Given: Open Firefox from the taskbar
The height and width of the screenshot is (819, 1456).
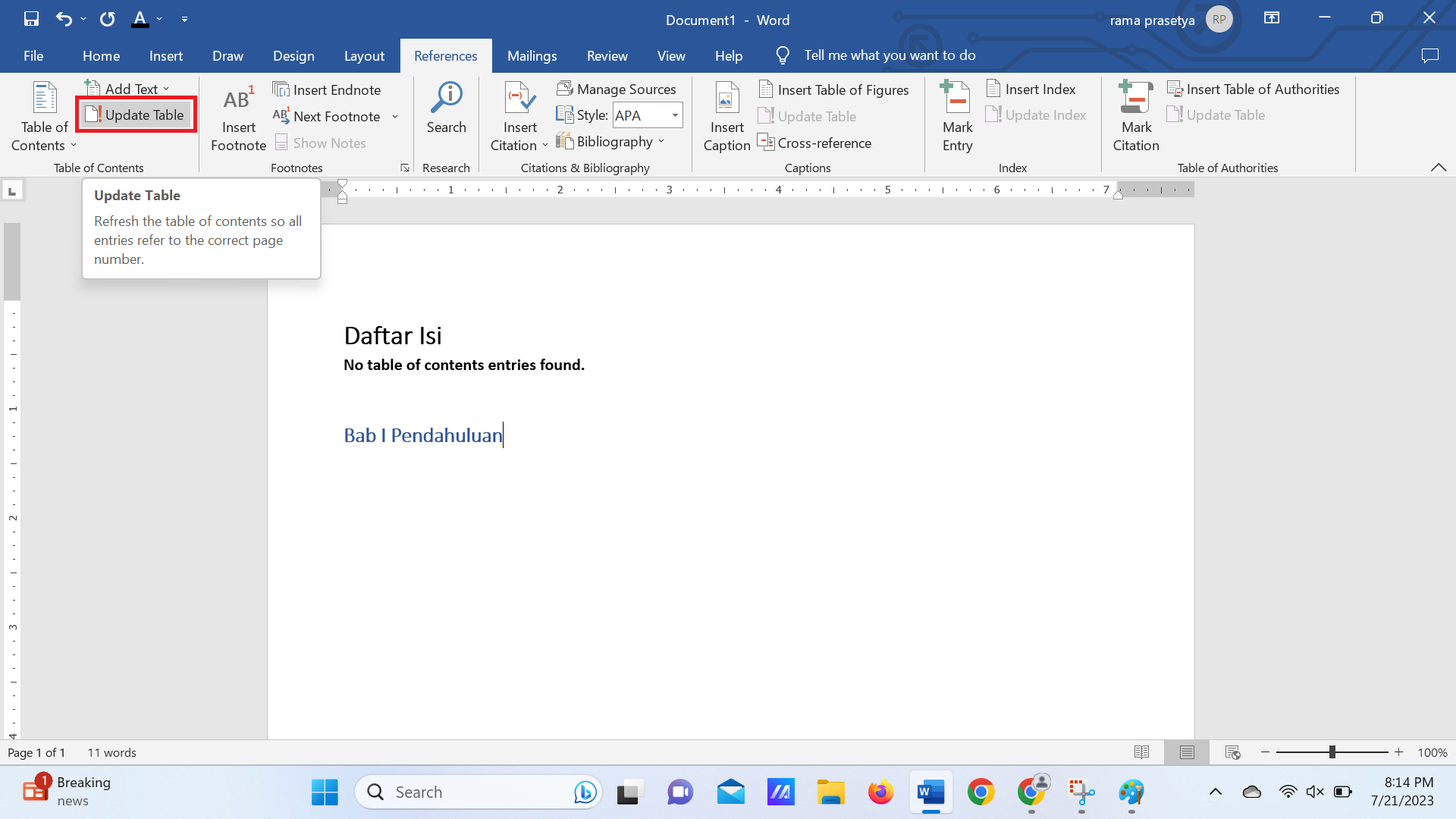Looking at the screenshot, I should pos(880,792).
